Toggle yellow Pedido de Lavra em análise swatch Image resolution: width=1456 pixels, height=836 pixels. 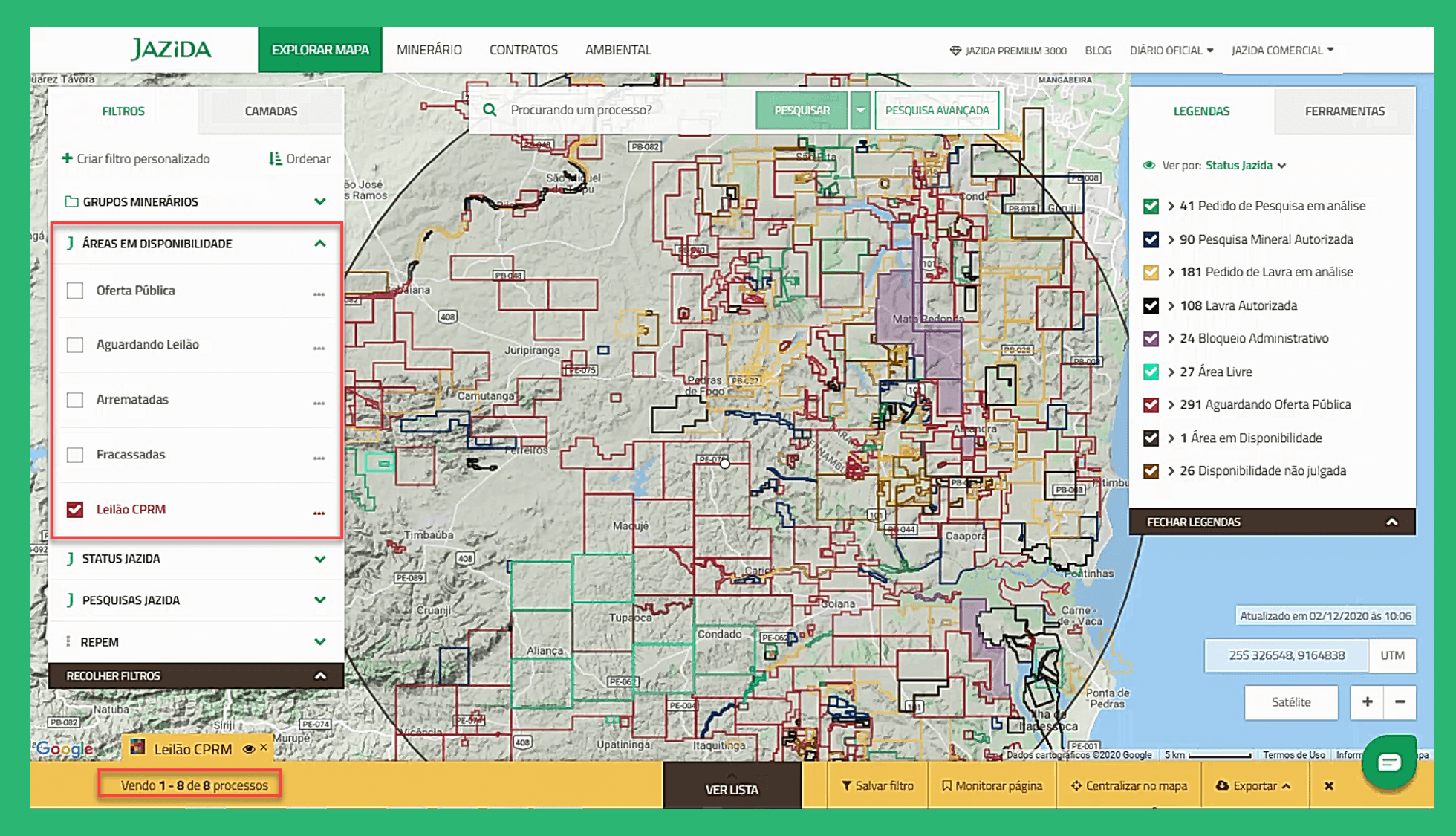tap(1151, 272)
